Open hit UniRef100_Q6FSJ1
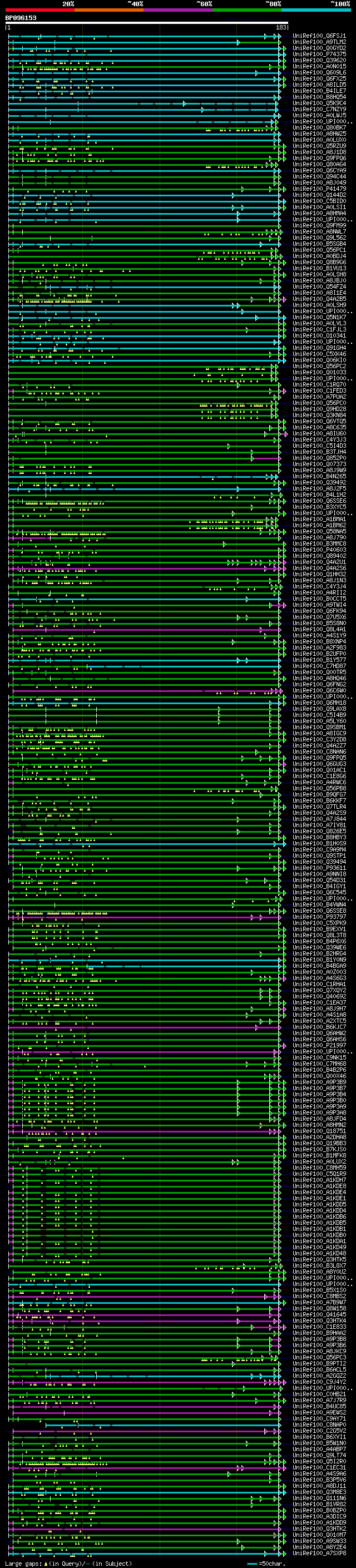Image resolution: width=356 pixels, height=1568 pixels. (x=319, y=36)
